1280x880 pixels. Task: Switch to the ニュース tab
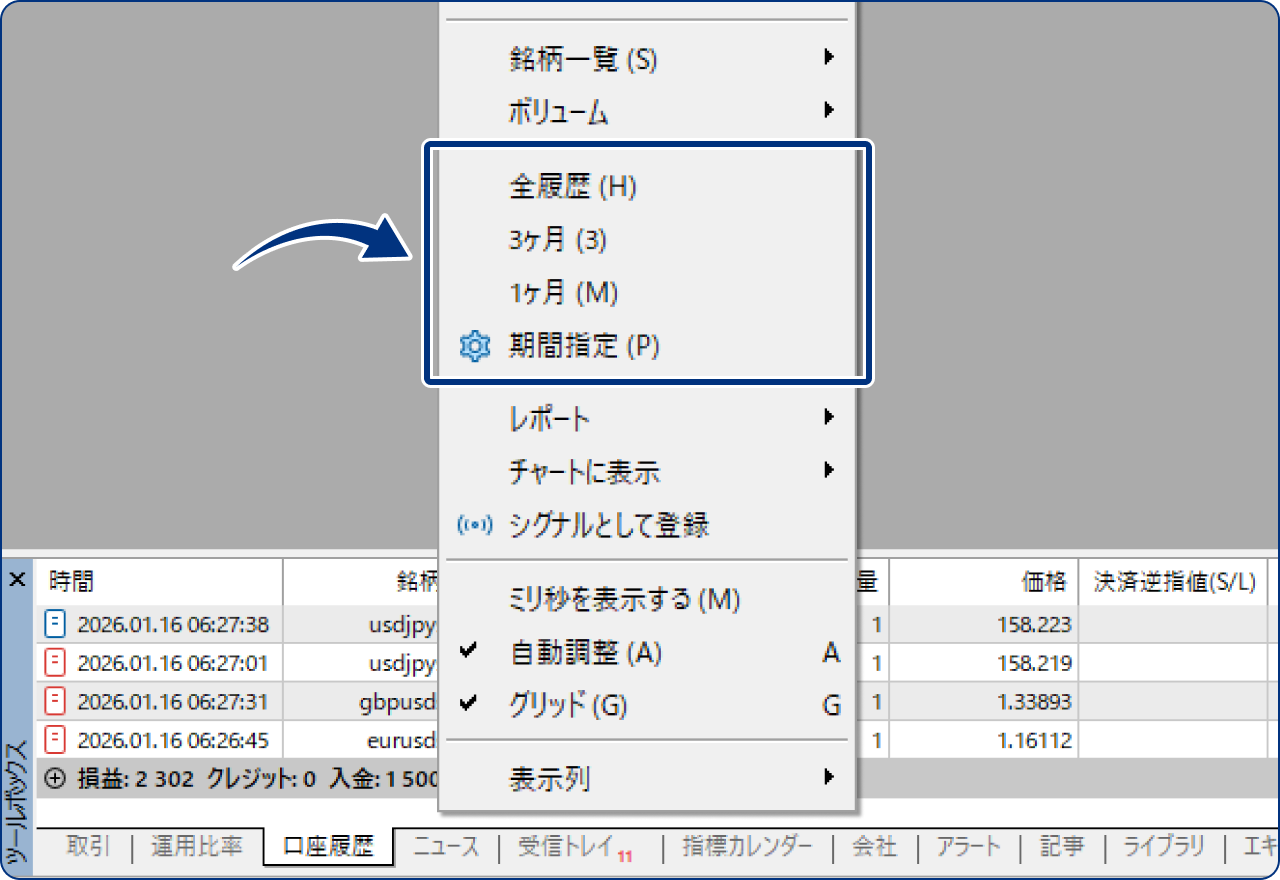tap(446, 845)
